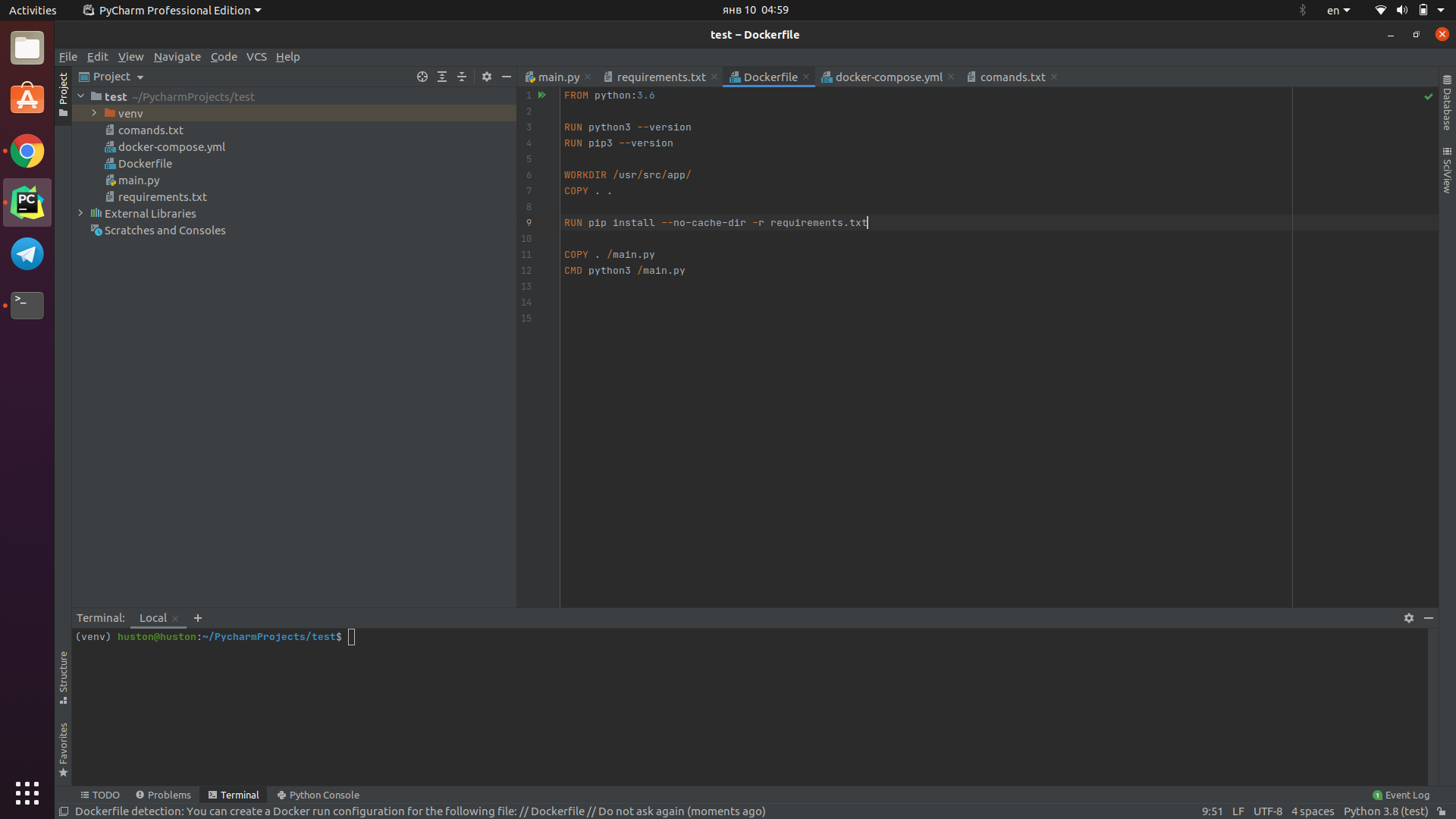Open Terminal settings gear
Screen dimensions: 1456x819
click(1409, 618)
